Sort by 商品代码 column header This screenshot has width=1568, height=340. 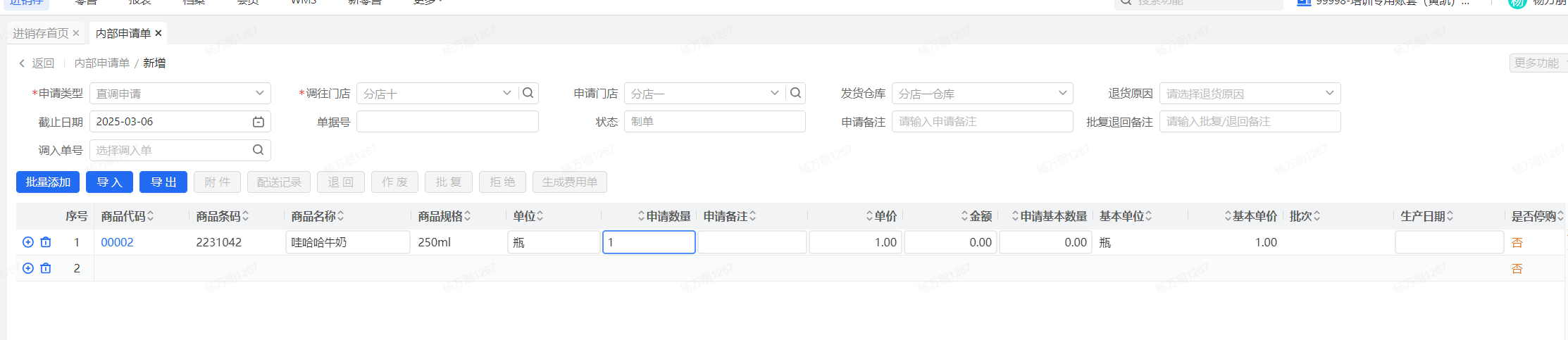[127, 216]
